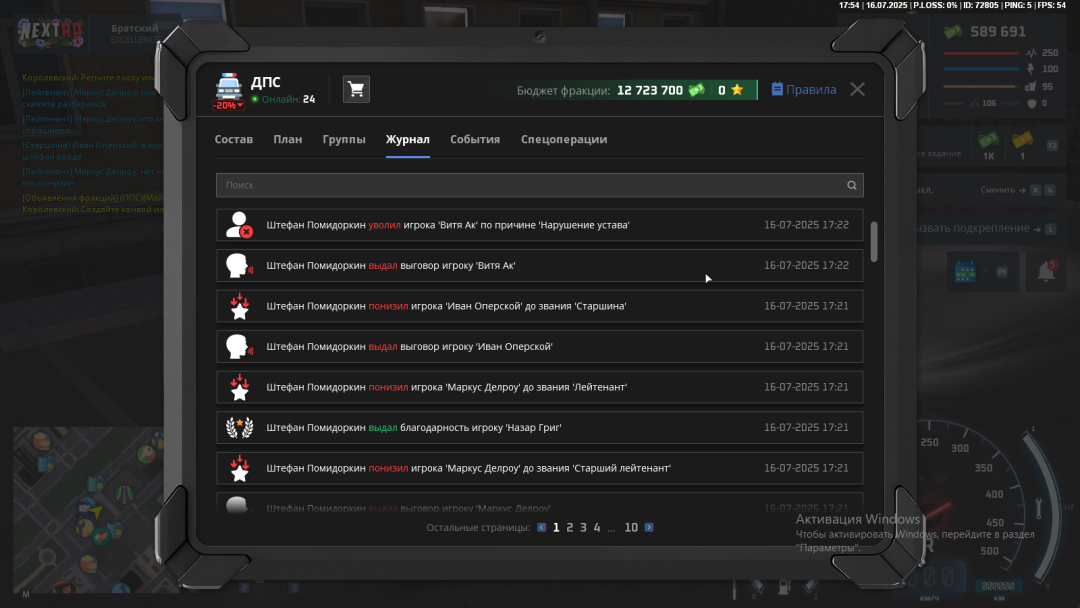Click the log entry reprimanding 'Витя Ак'
The image size is (1080, 608).
pos(539,265)
